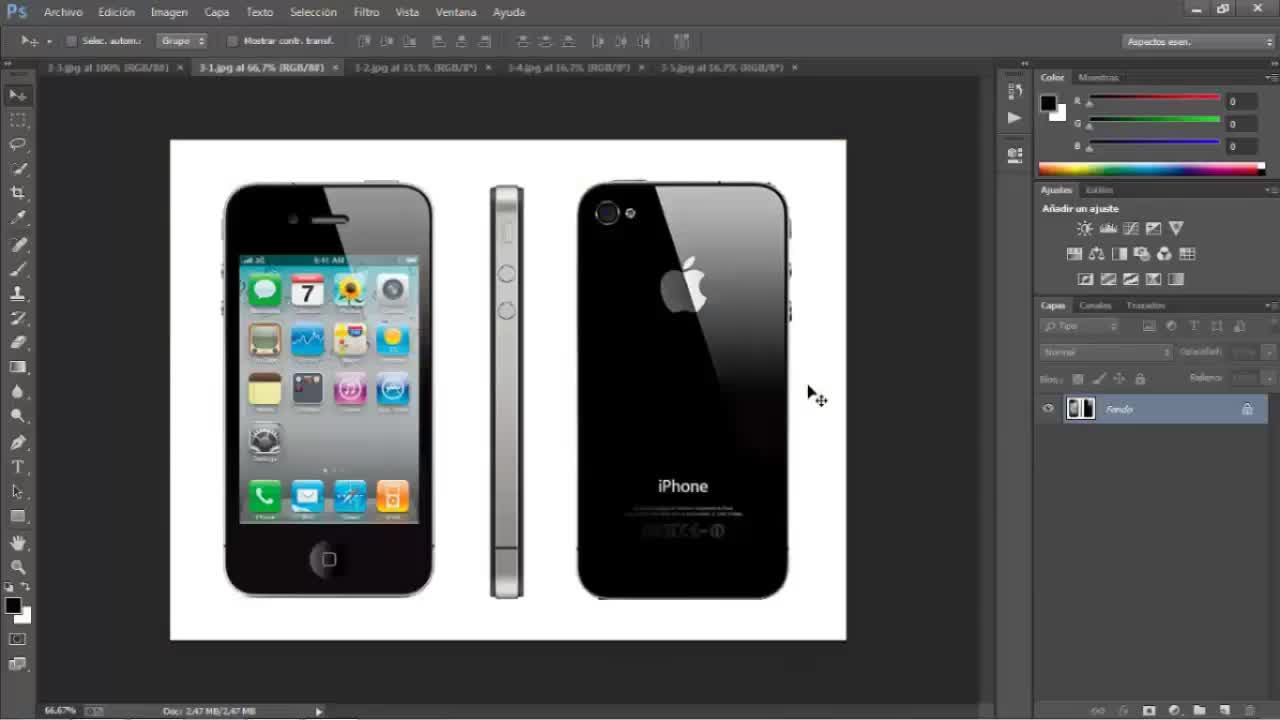This screenshot has height=720, width=1280.
Task: Select the History Brush tool
Action: 18,318
